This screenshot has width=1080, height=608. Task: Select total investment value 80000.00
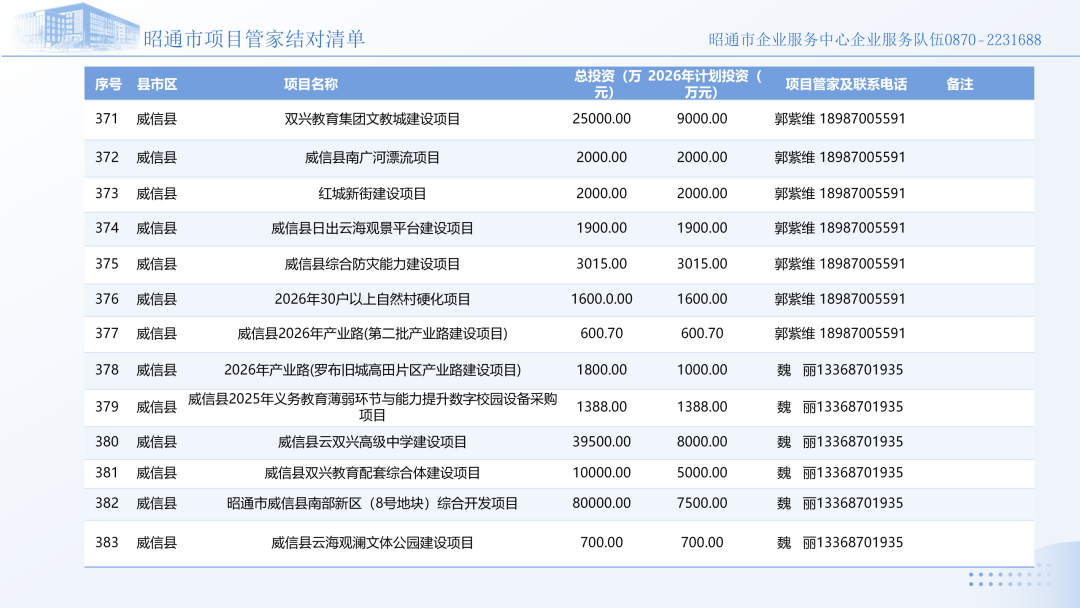point(601,503)
